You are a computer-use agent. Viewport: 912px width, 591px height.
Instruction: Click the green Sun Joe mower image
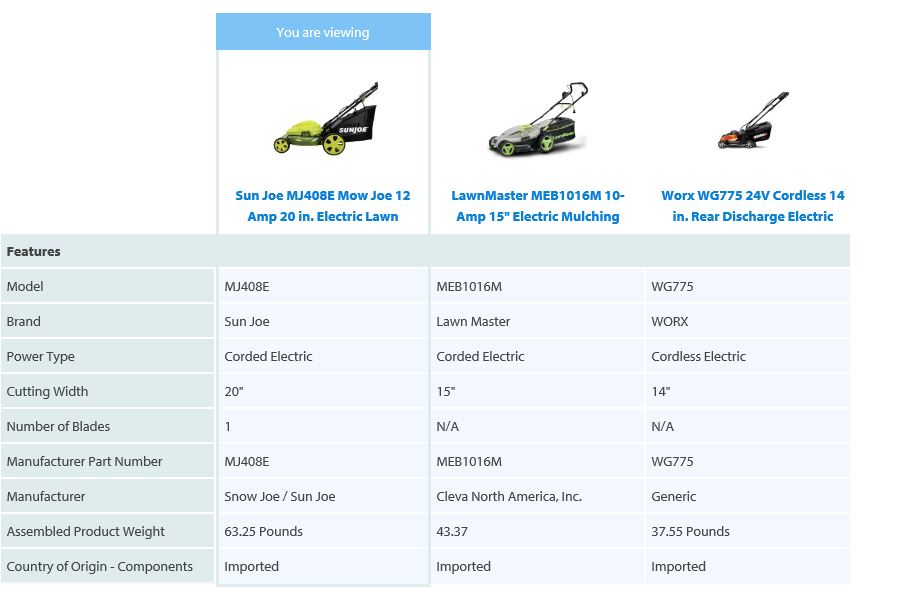pos(326,119)
